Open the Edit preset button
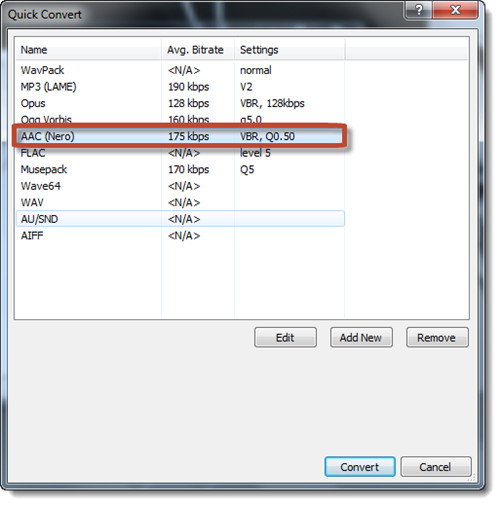The width and height of the screenshot is (500, 505). (285, 337)
